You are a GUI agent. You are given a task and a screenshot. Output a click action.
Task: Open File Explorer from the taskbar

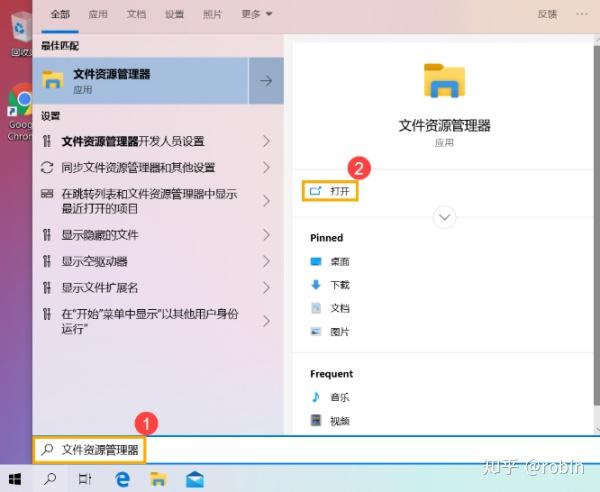click(x=158, y=479)
